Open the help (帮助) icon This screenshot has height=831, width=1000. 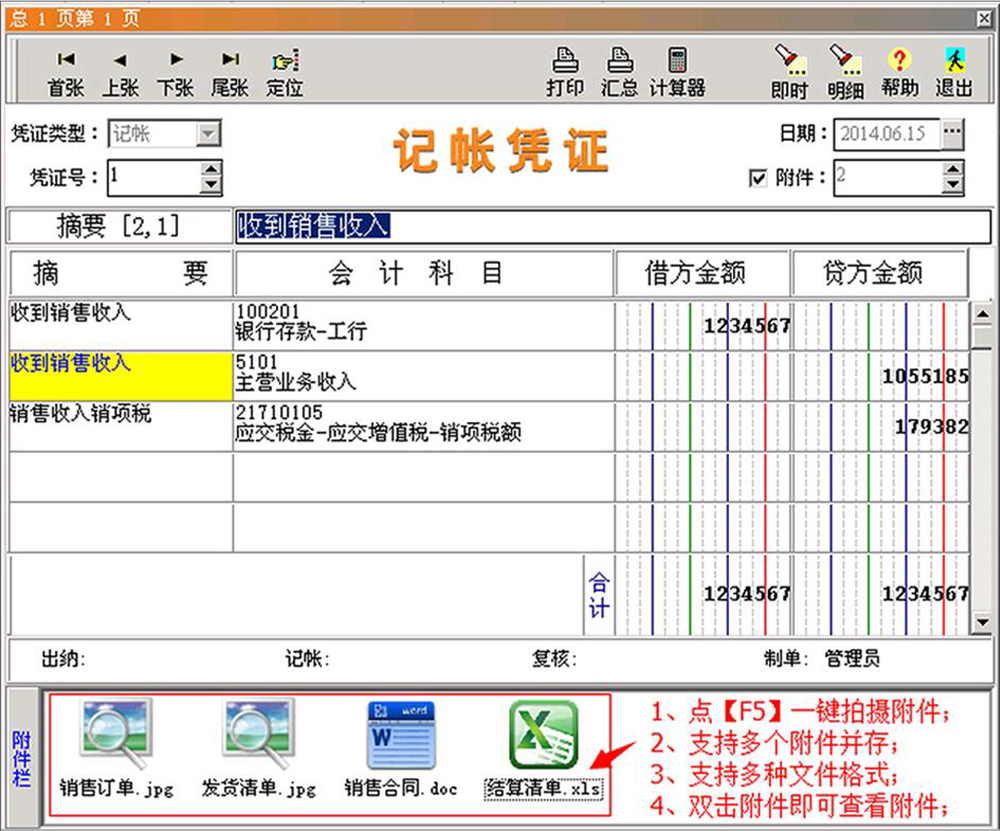900,73
